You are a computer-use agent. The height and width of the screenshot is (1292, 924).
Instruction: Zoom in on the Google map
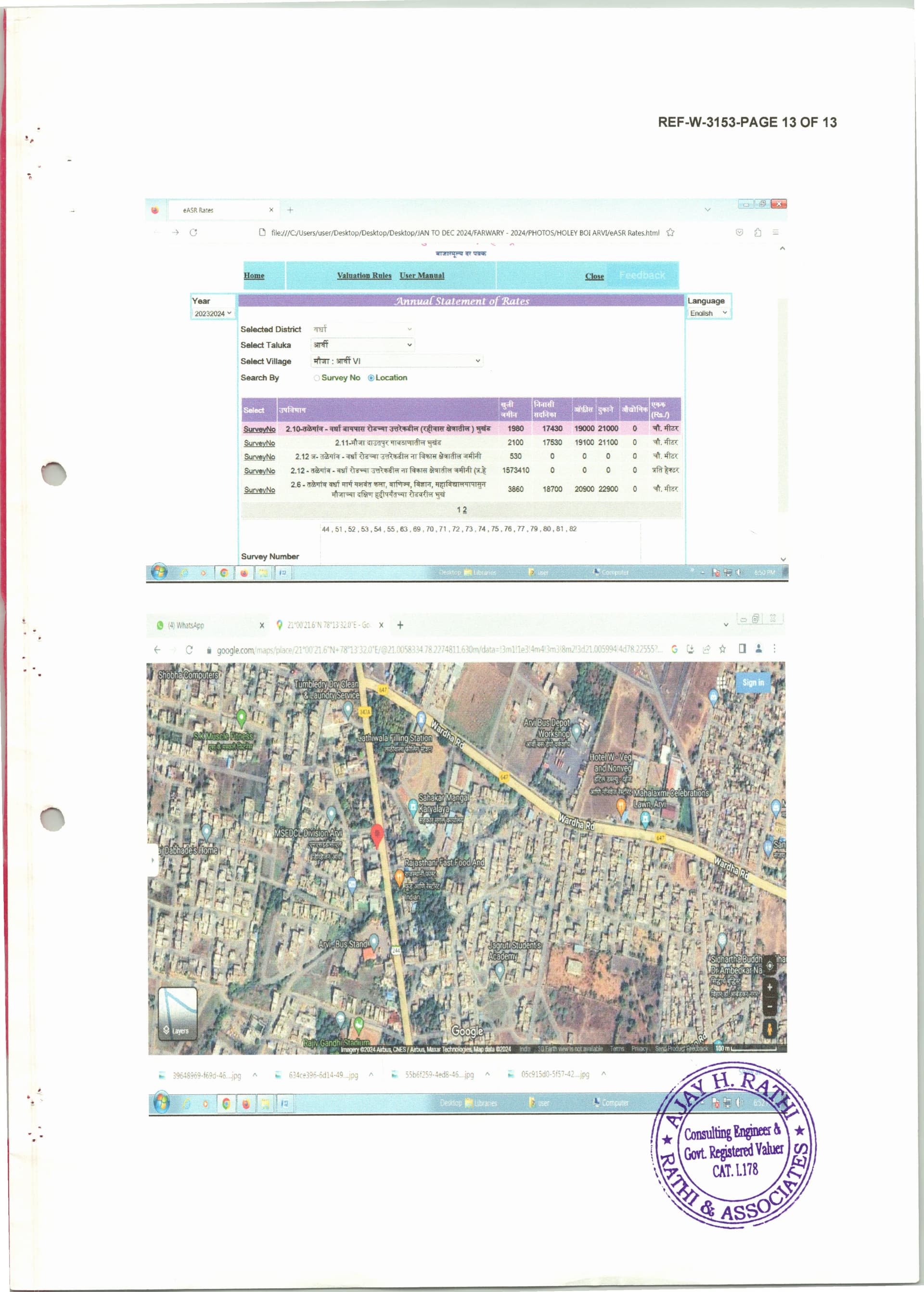[x=769, y=987]
